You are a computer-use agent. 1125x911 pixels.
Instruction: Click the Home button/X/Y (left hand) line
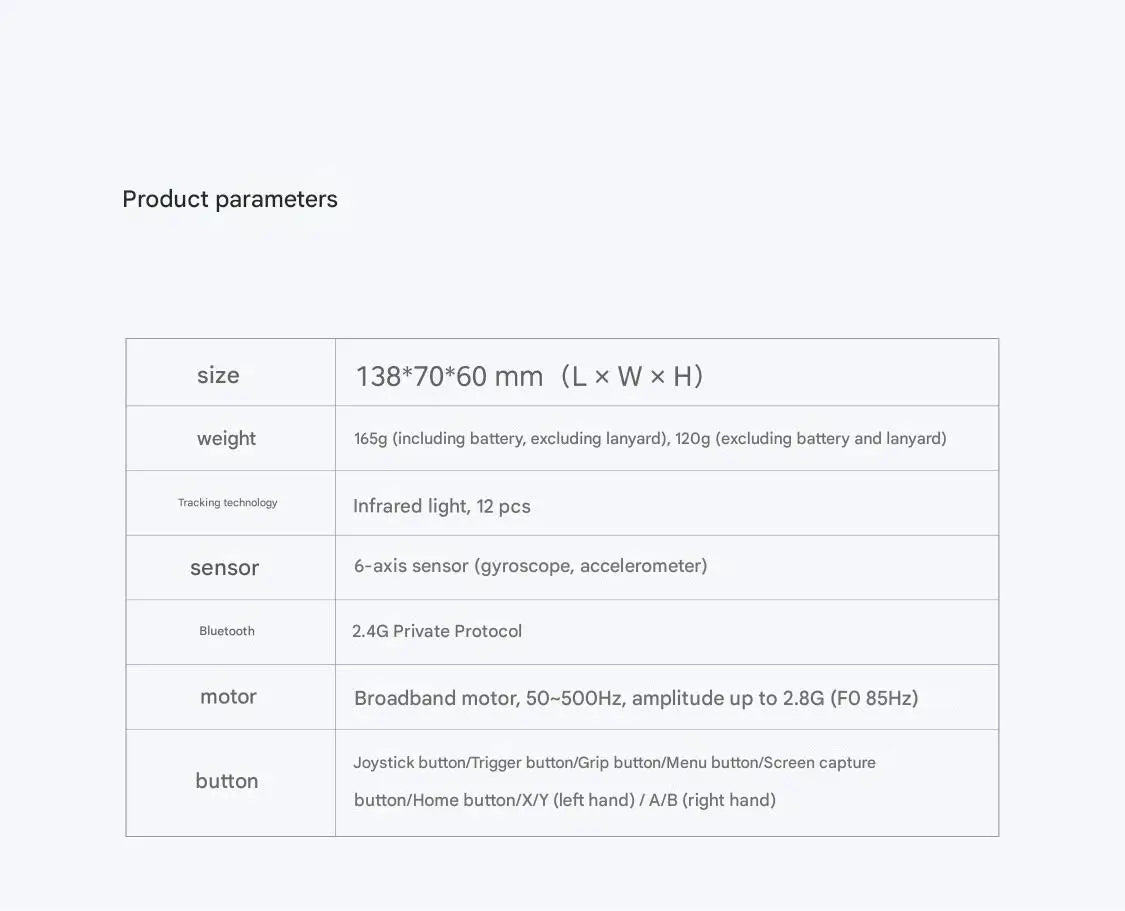coord(565,800)
